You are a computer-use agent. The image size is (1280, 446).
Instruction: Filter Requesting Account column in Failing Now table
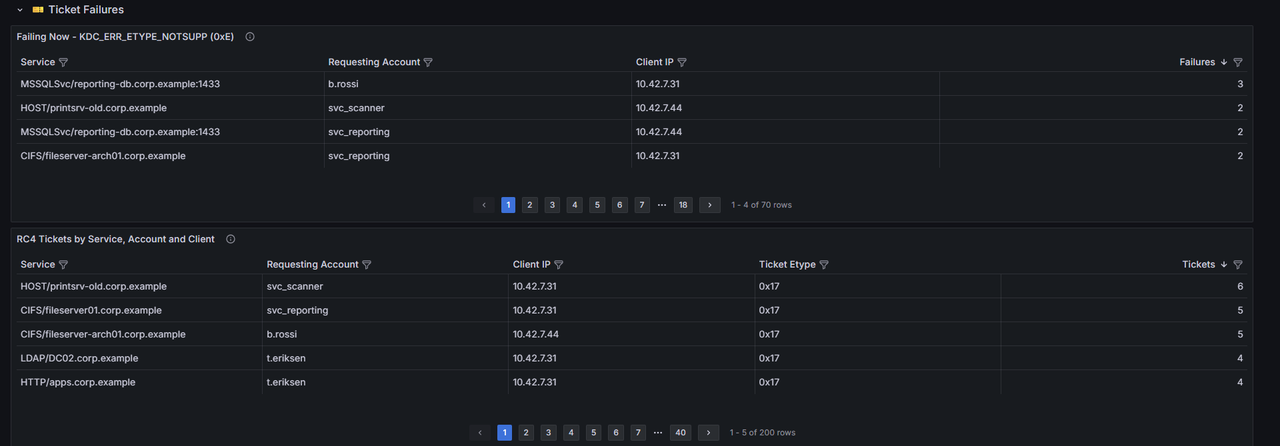click(x=428, y=62)
